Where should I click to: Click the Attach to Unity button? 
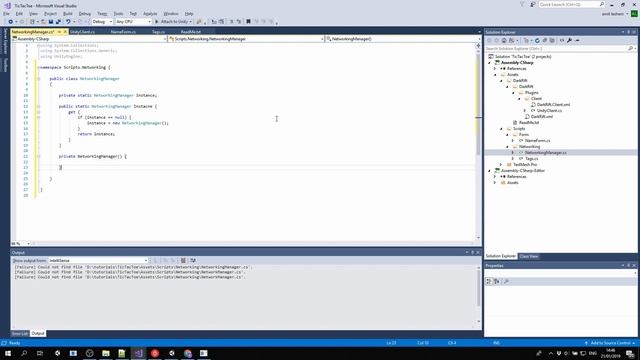pos(173,22)
